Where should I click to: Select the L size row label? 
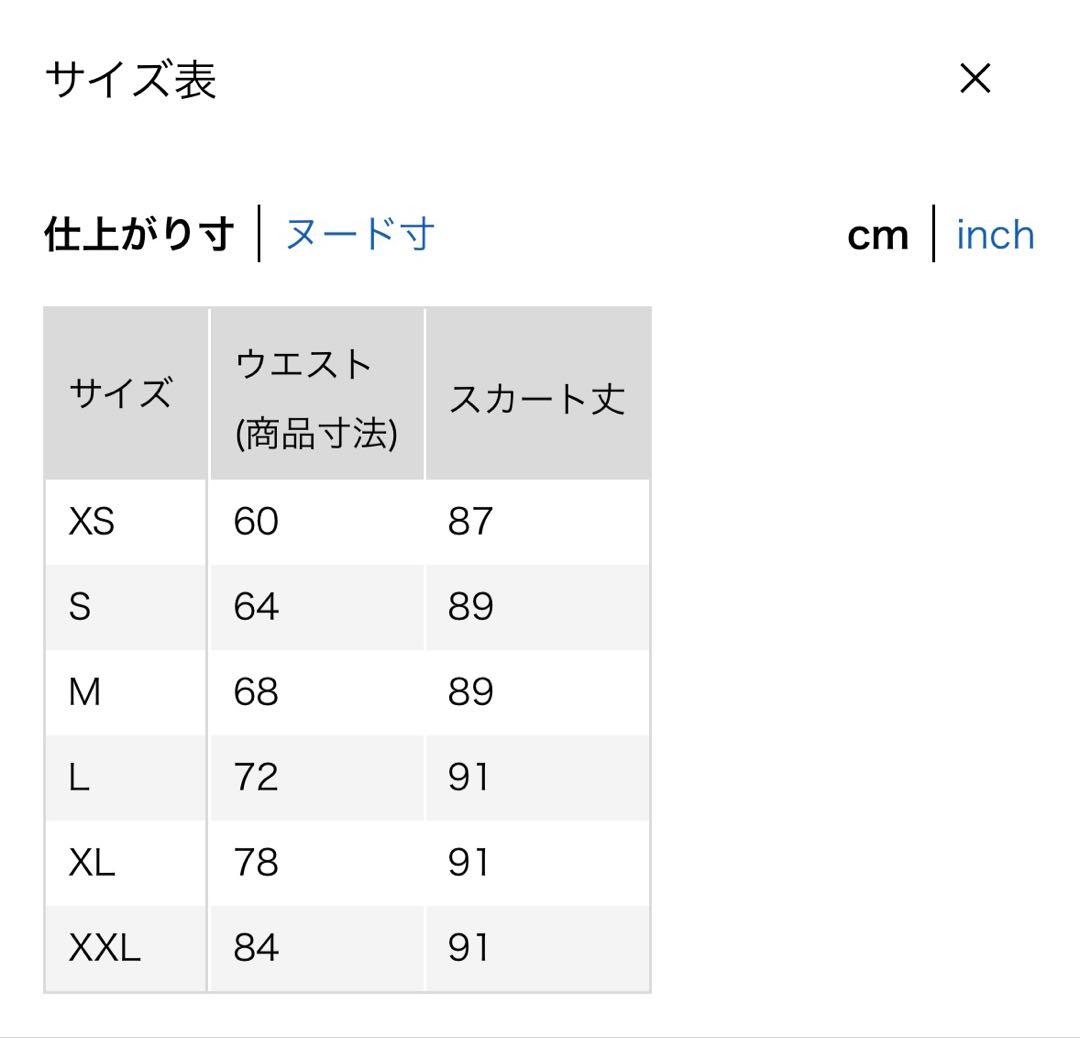(x=79, y=777)
